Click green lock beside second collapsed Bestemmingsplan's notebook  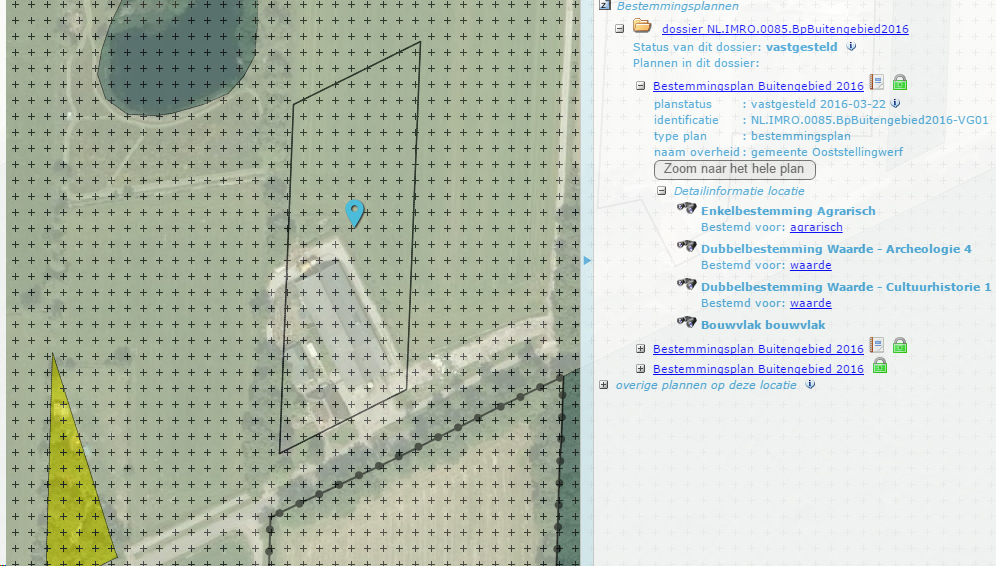pos(899,346)
